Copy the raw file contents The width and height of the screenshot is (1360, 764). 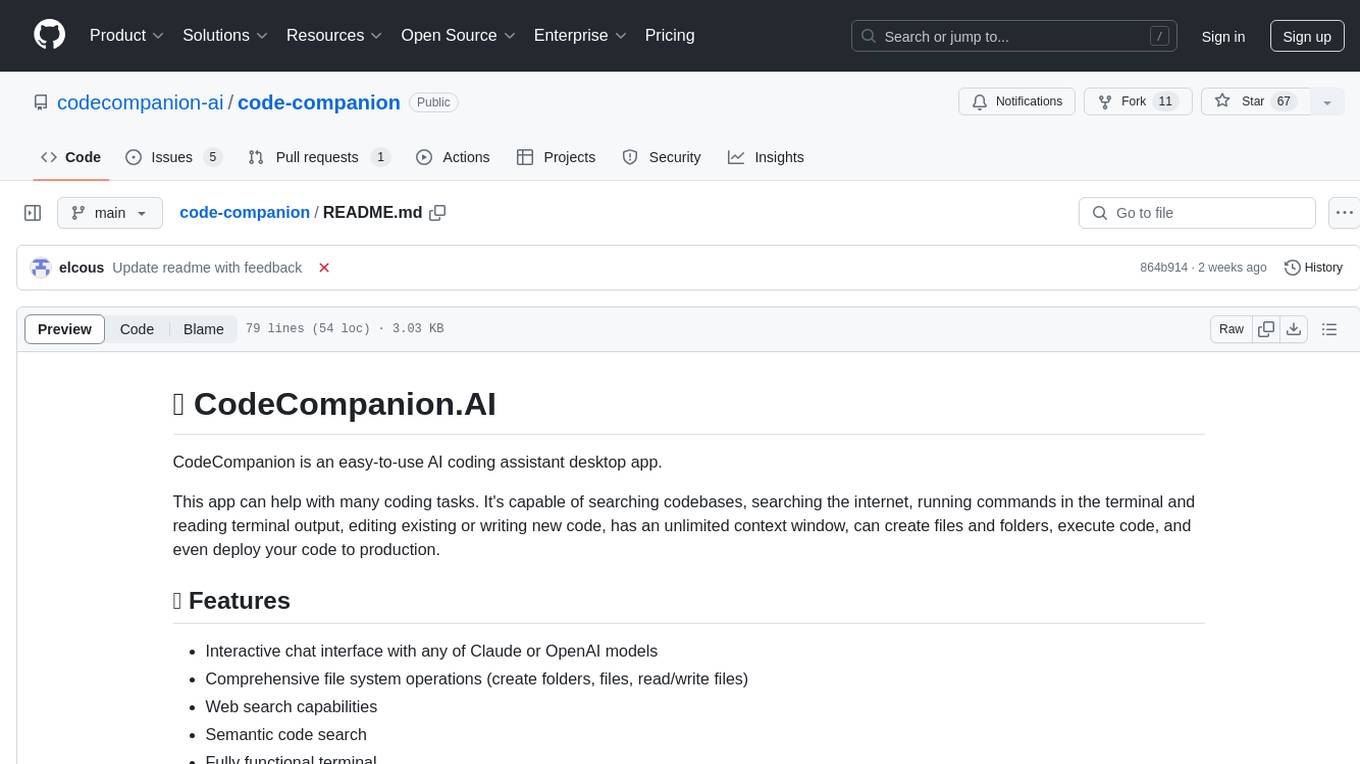pyautogui.click(x=1266, y=329)
